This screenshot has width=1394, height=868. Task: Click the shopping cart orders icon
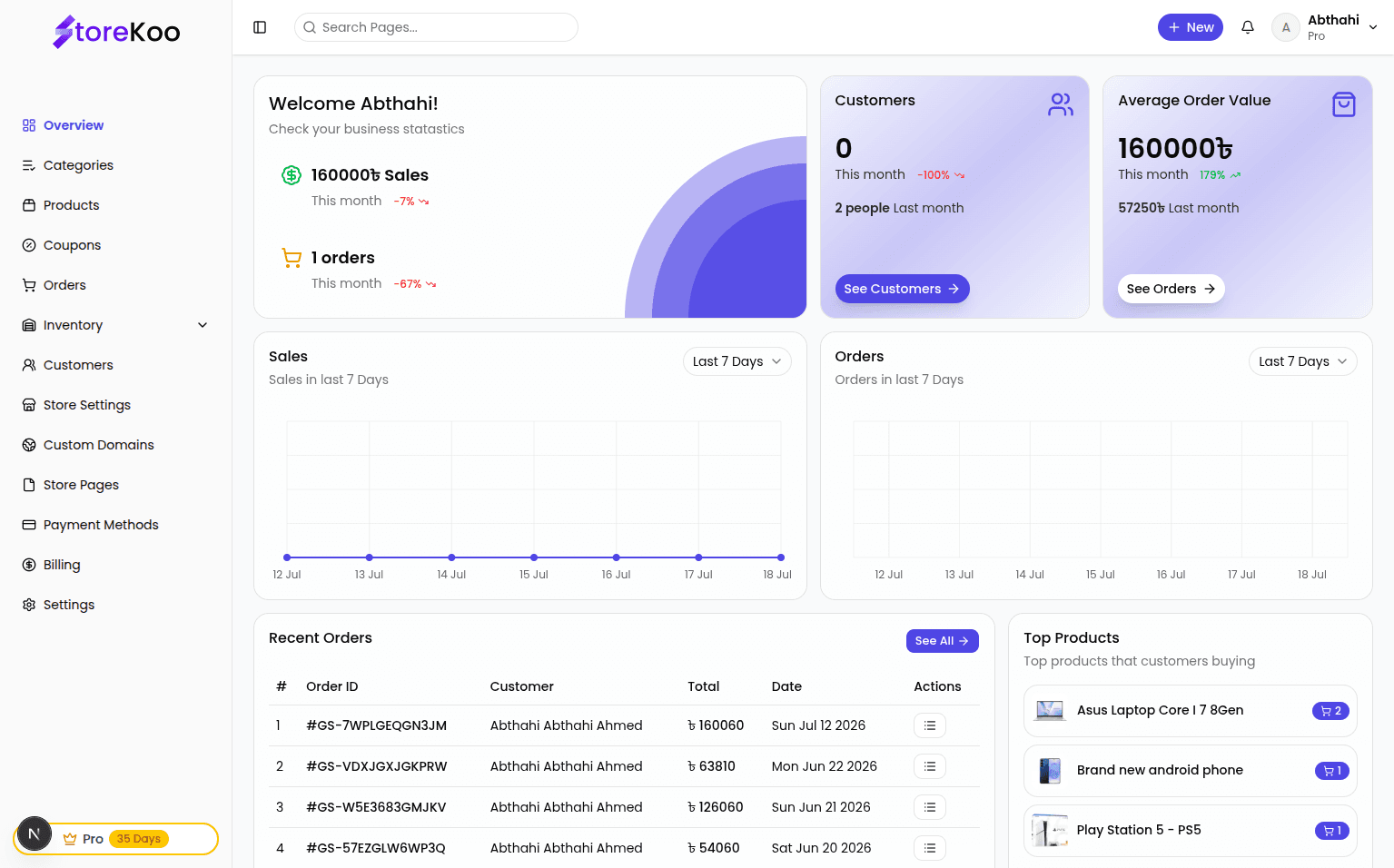[292, 258]
